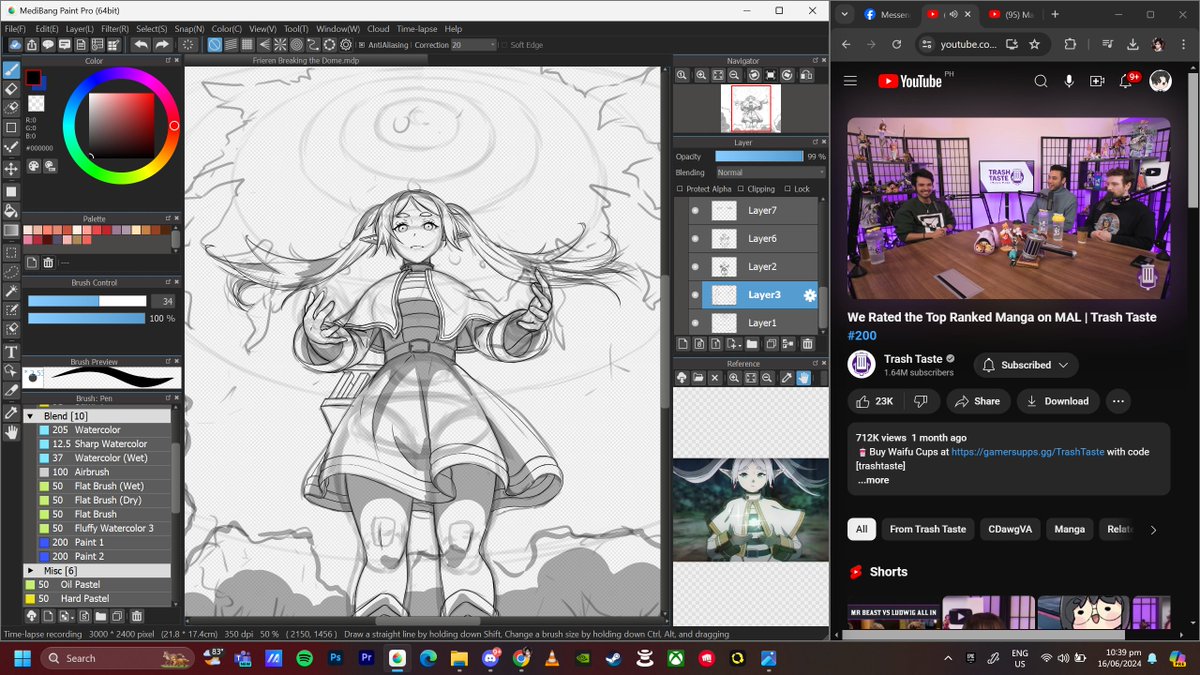
Task: Open a reference image with folder icon
Action: pos(698,378)
